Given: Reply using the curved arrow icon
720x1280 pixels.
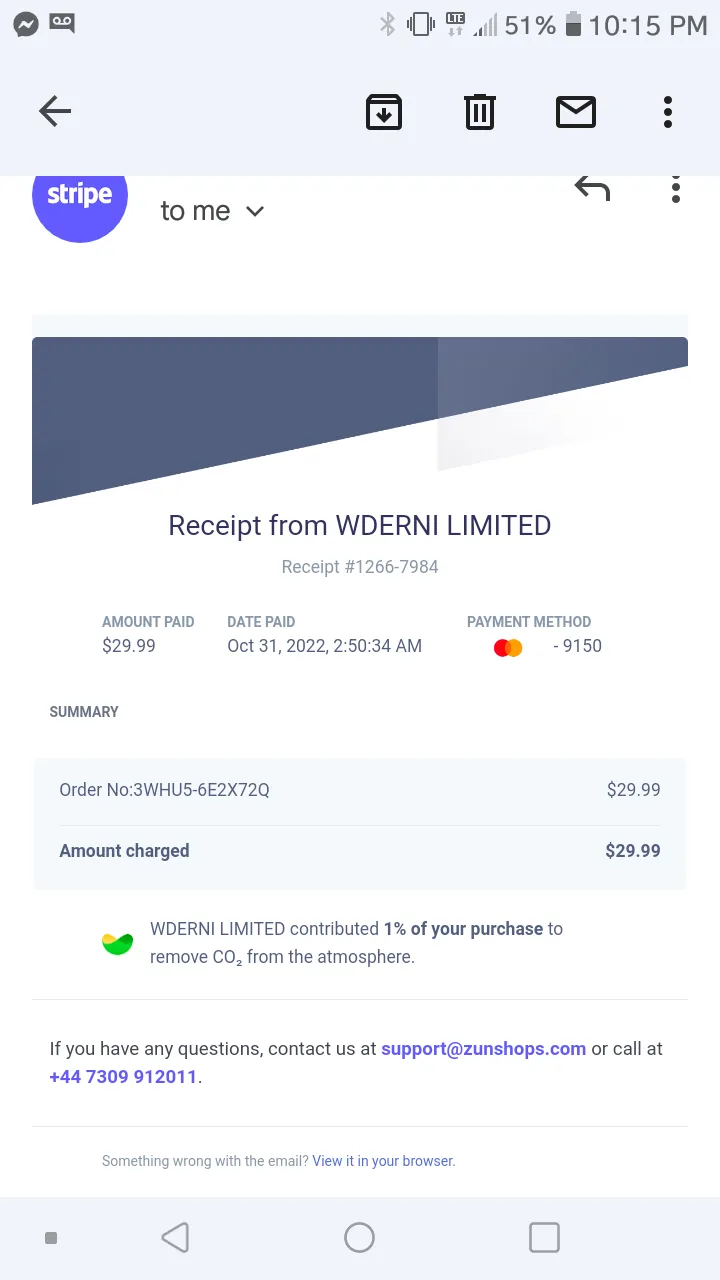Looking at the screenshot, I should (x=592, y=188).
